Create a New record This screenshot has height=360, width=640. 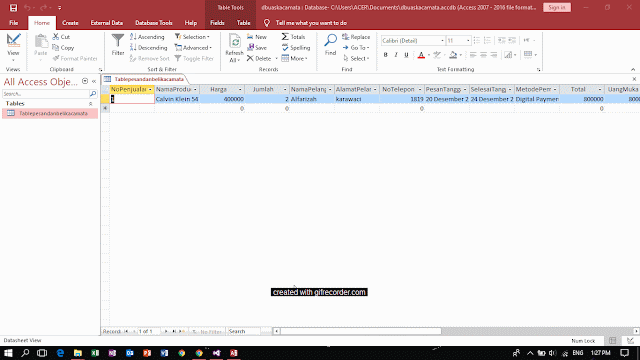pyautogui.click(x=257, y=37)
